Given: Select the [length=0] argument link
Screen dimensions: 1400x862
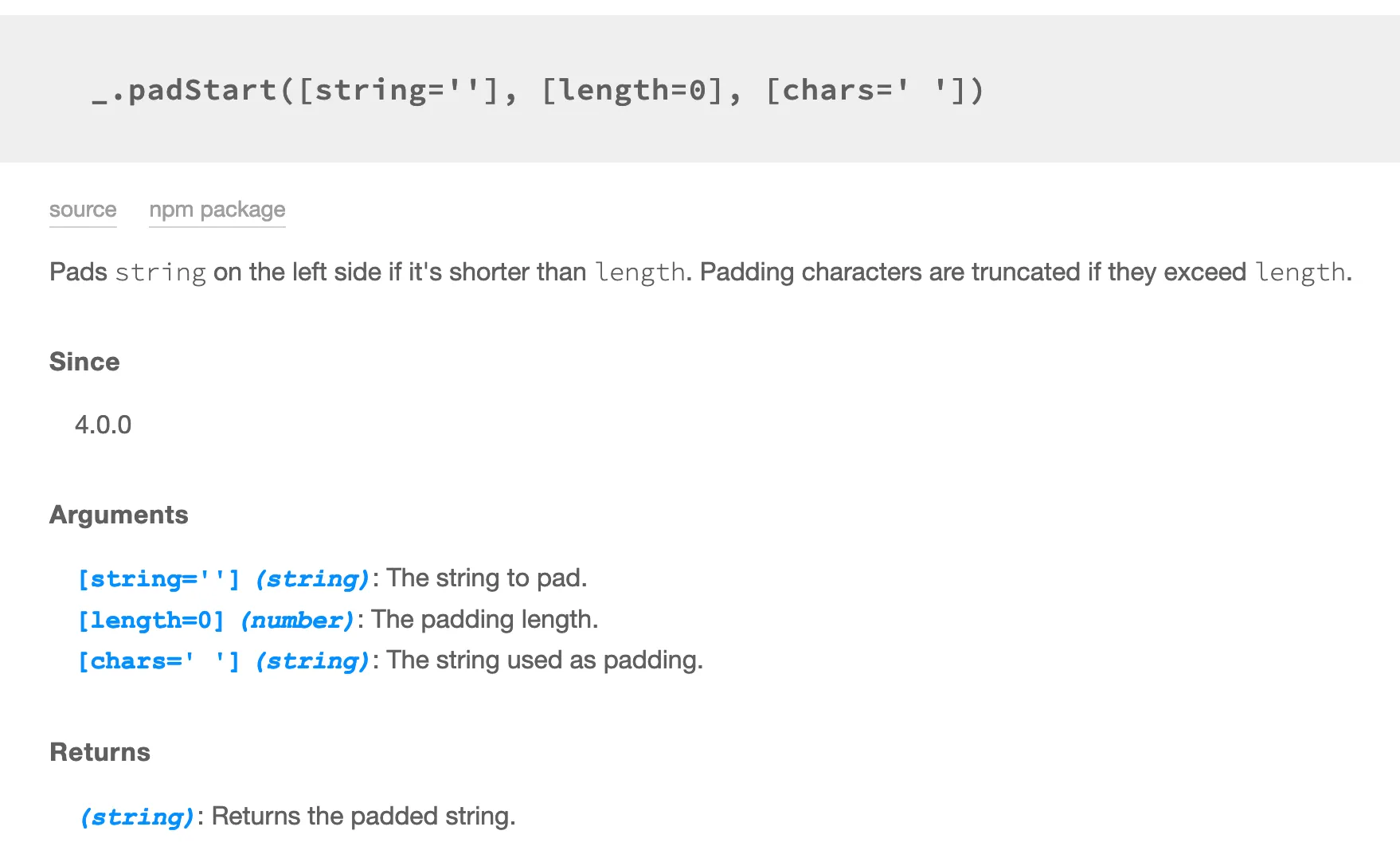Looking at the screenshot, I should (151, 620).
